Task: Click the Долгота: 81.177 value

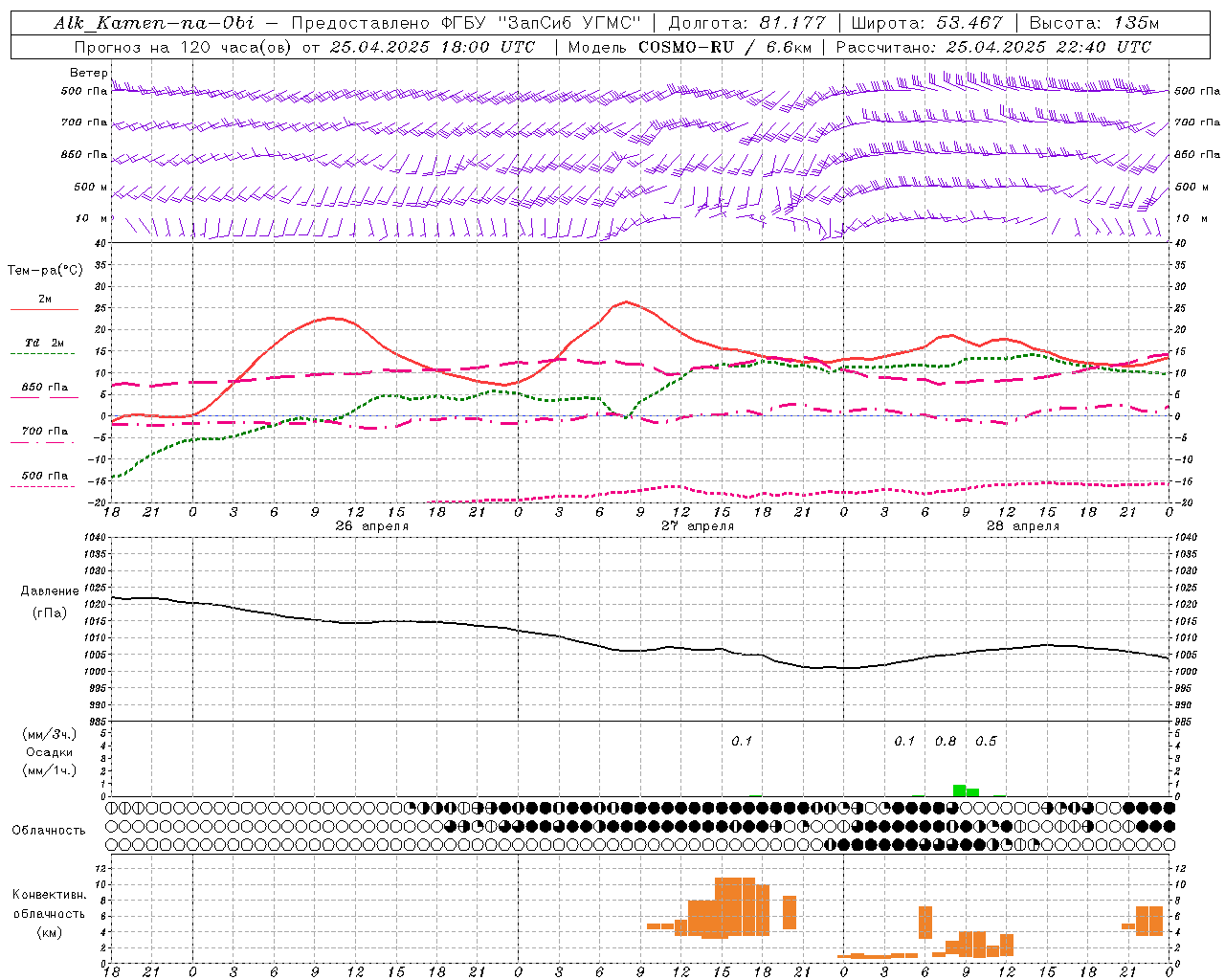Action: [x=746, y=23]
